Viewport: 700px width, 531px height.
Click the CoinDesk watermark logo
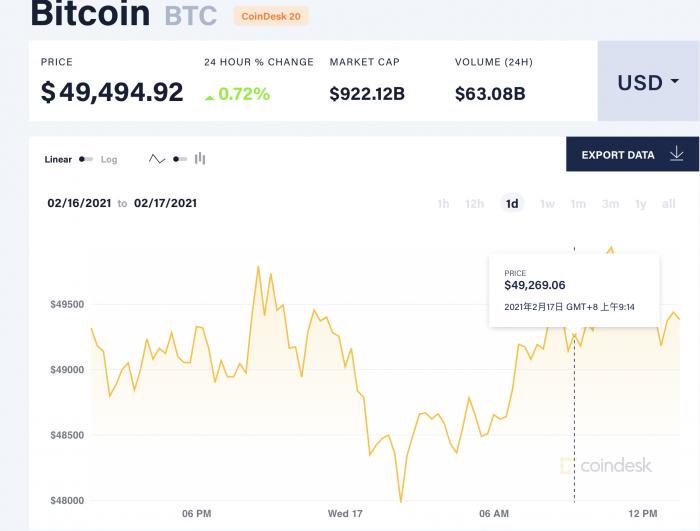point(606,465)
